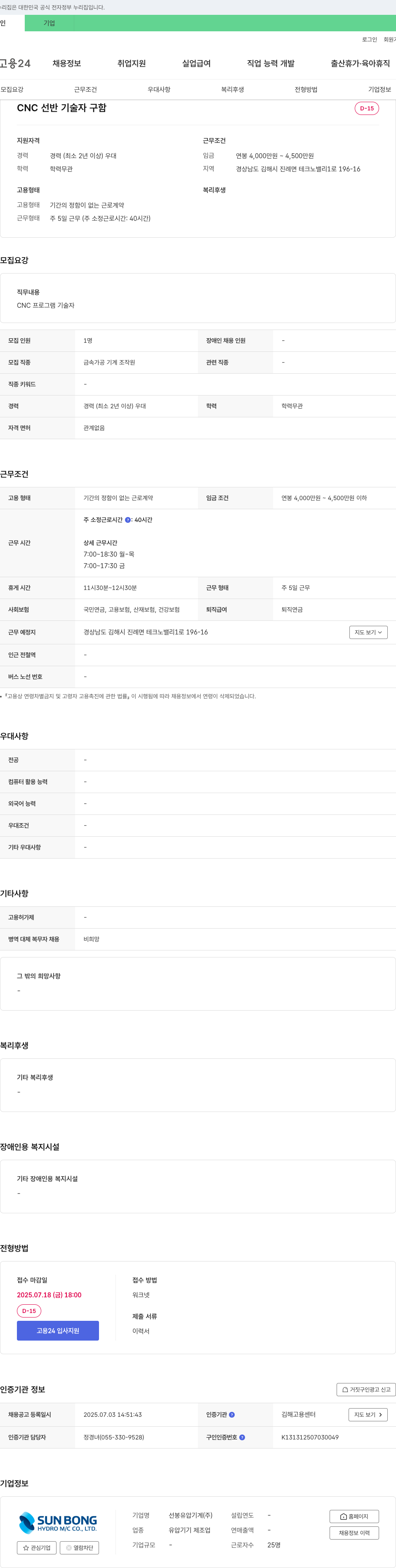Select the 퇴직연금 value
The height and width of the screenshot is (1568, 396).
[292, 609]
